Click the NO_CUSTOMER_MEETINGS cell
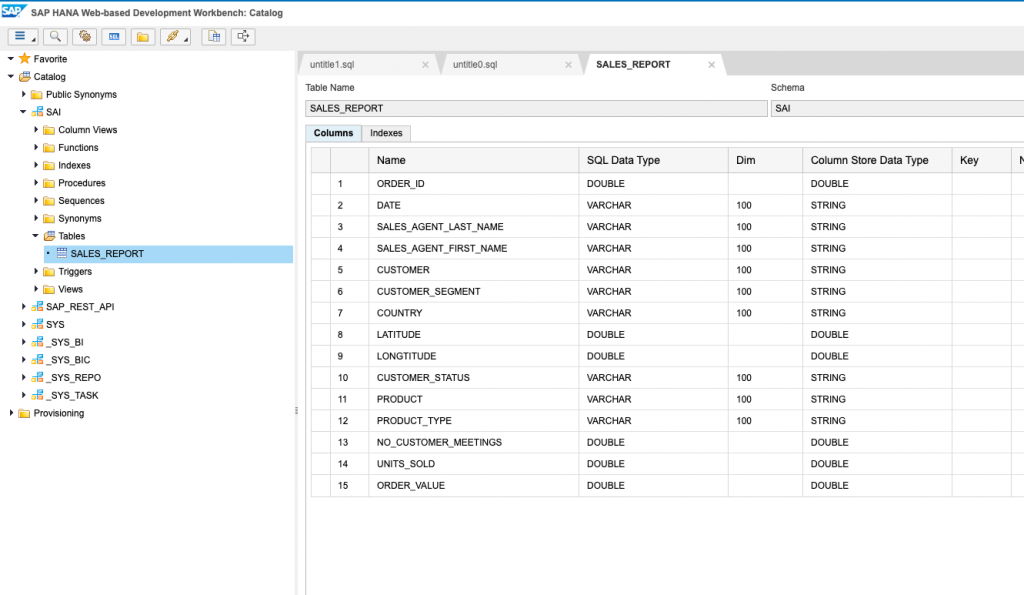 pos(473,442)
